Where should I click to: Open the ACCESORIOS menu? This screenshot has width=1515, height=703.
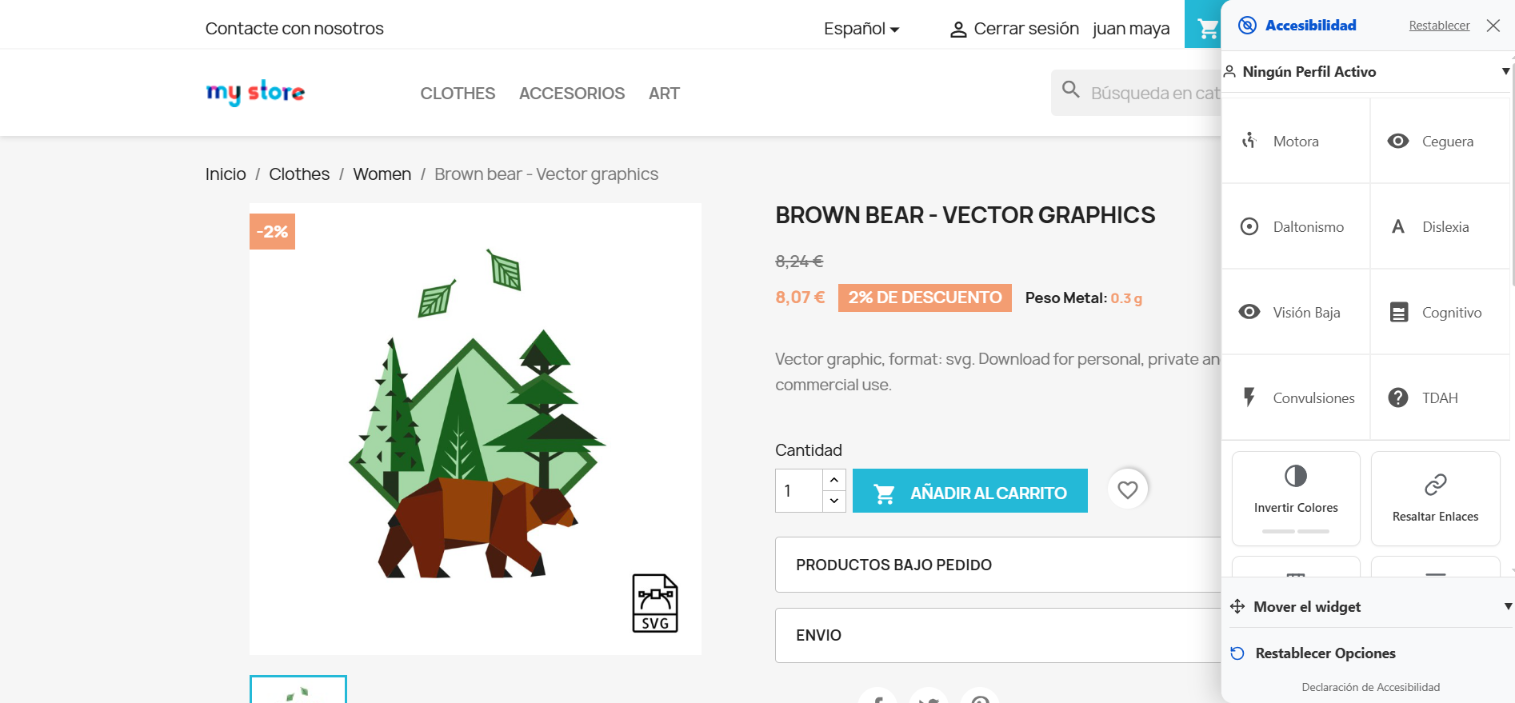(x=572, y=93)
